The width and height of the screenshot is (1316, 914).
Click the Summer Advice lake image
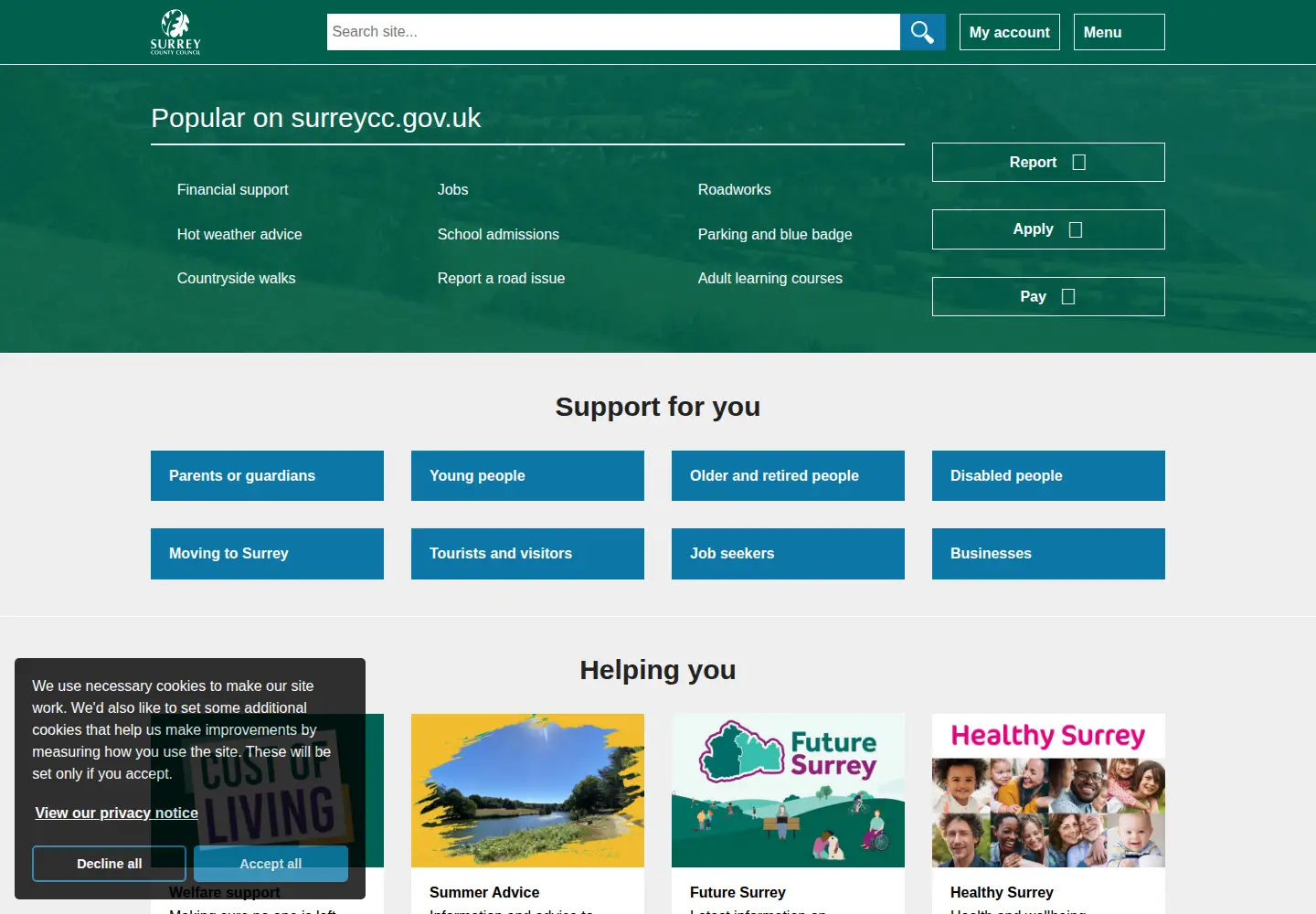coord(527,791)
